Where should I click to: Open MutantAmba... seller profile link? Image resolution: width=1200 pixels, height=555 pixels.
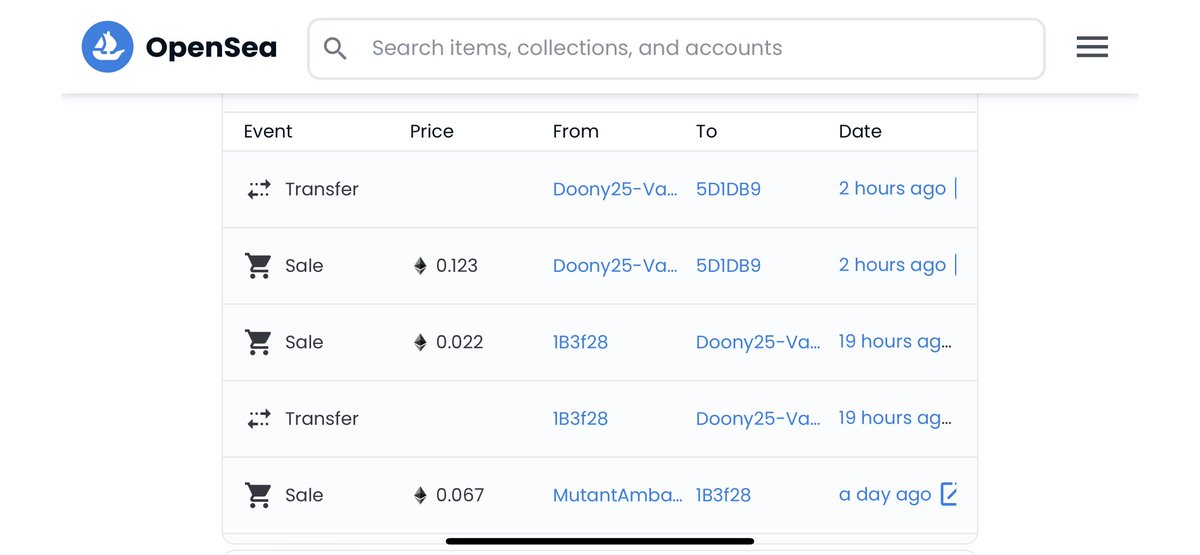617,495
